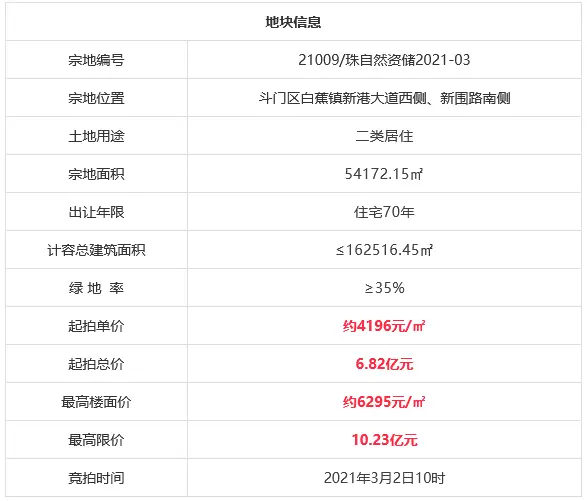
Task: Select the 最高限价 label cell
Action: click(96, 440)
